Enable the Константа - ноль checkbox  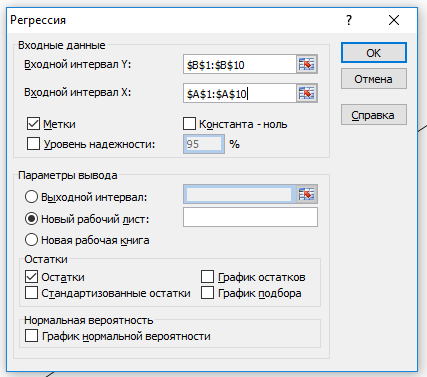tap(189, 124)
